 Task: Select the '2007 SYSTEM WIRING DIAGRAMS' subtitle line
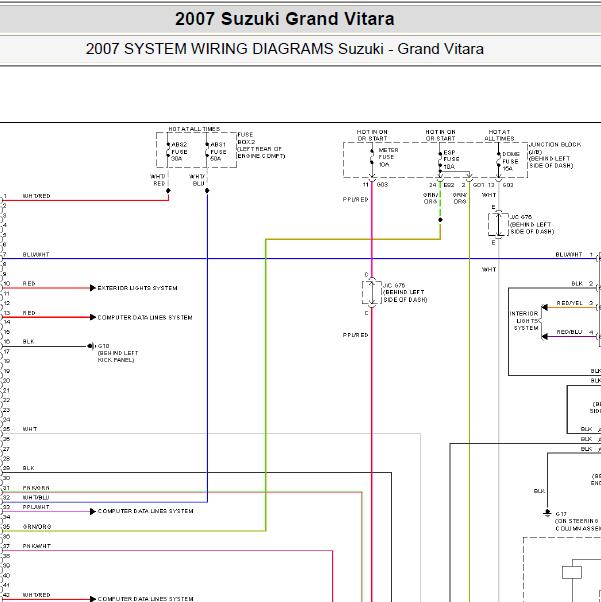[x=285, y=49]
